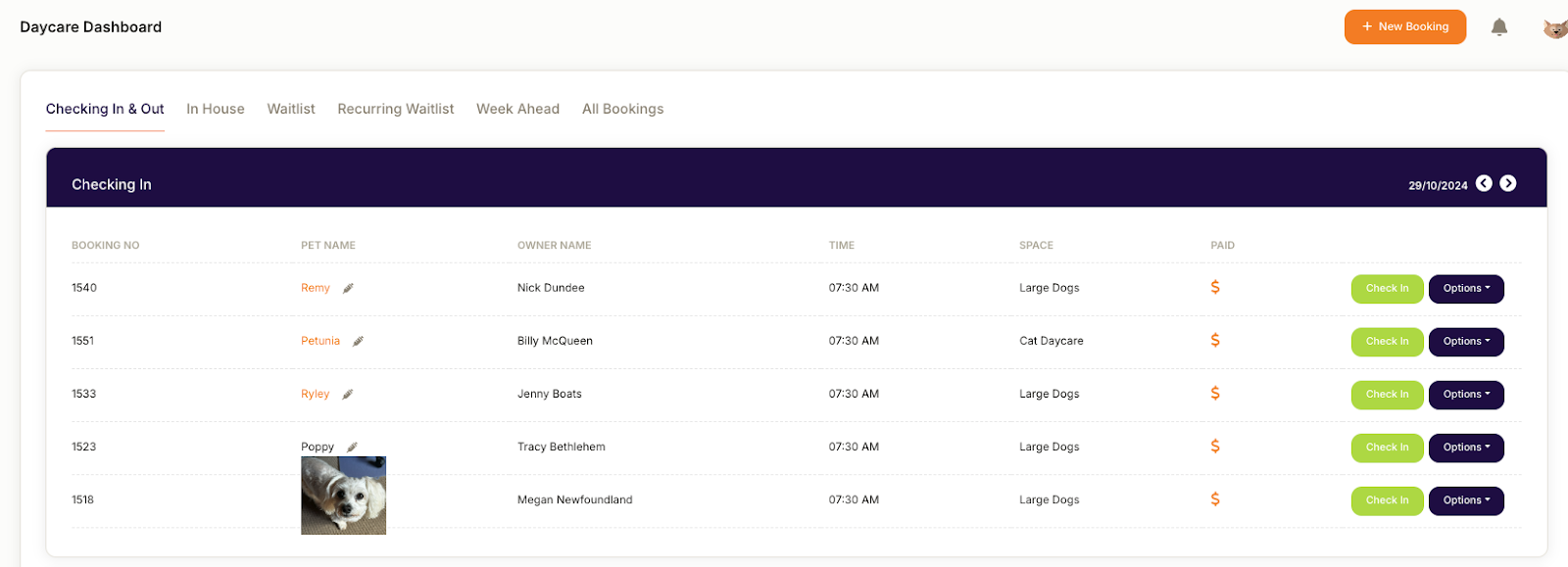Click booking number 1533
Viewport: 1568px width, 567px height.
tap(84, 394)
